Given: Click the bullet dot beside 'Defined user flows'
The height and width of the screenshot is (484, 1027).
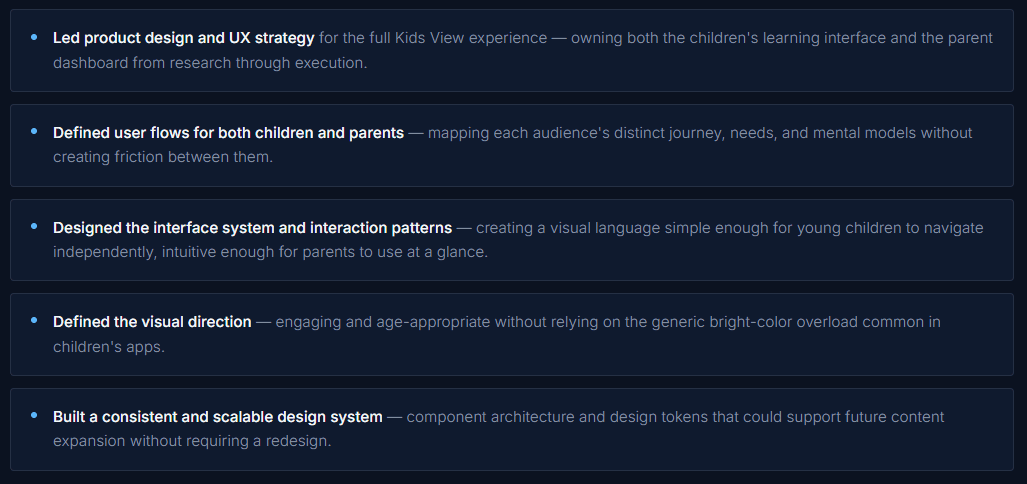Looking at the screenshot, I should (34, 132).
